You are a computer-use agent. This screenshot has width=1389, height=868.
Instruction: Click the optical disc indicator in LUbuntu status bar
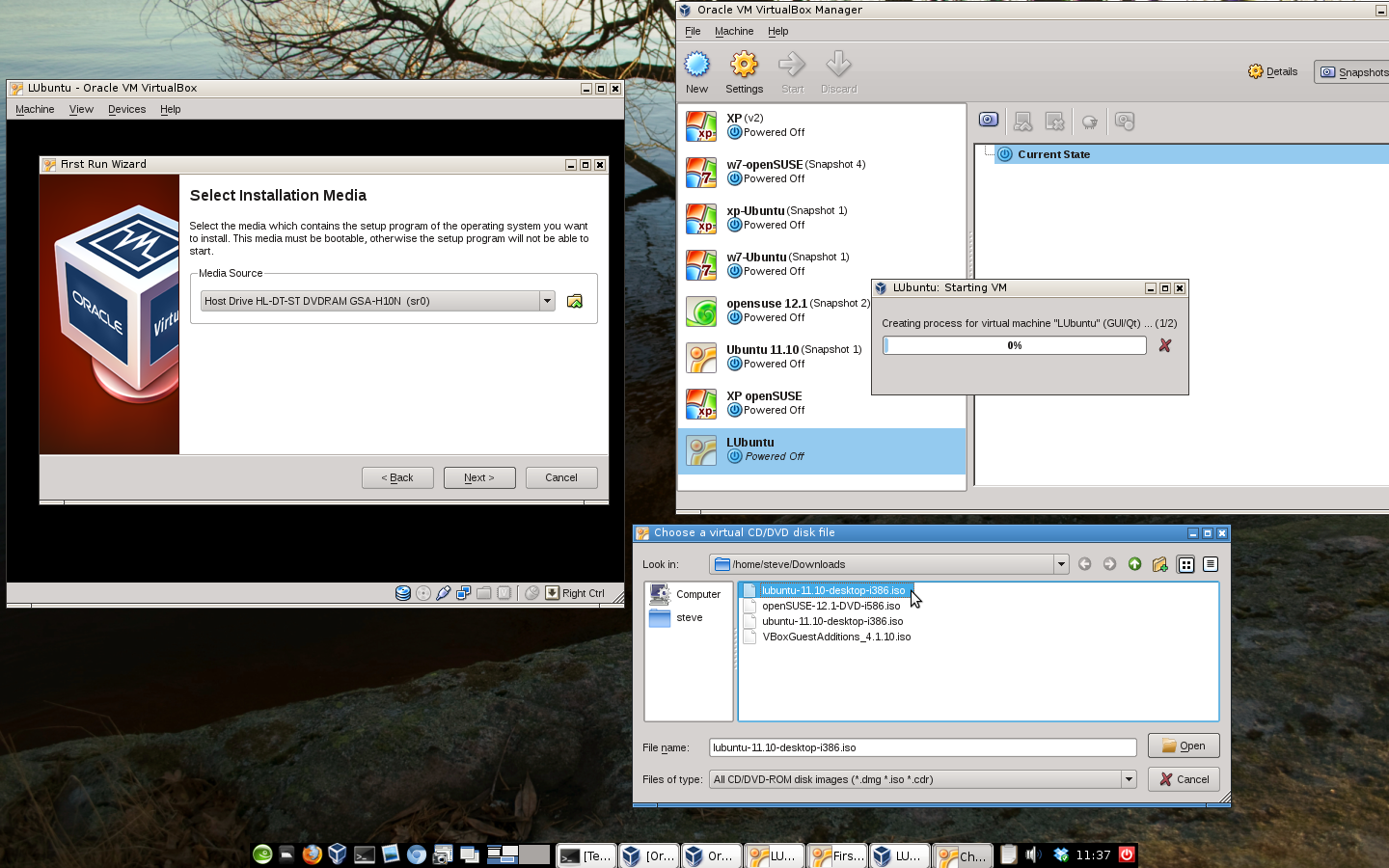pyautogui.click(x=423, y=593)
